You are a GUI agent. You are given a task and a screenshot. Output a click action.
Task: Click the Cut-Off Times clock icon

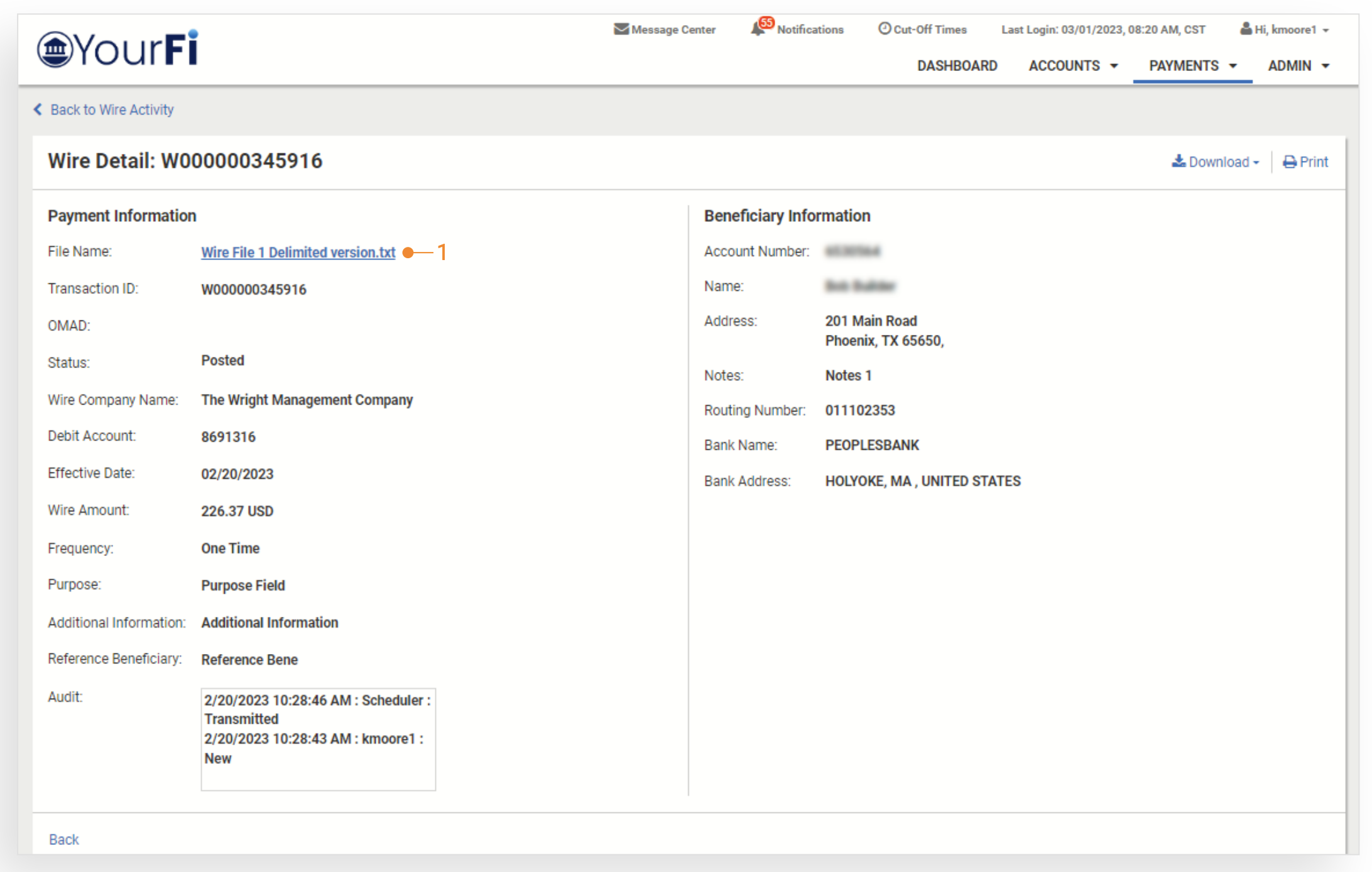pyautogui.click(x=884, y=29)
